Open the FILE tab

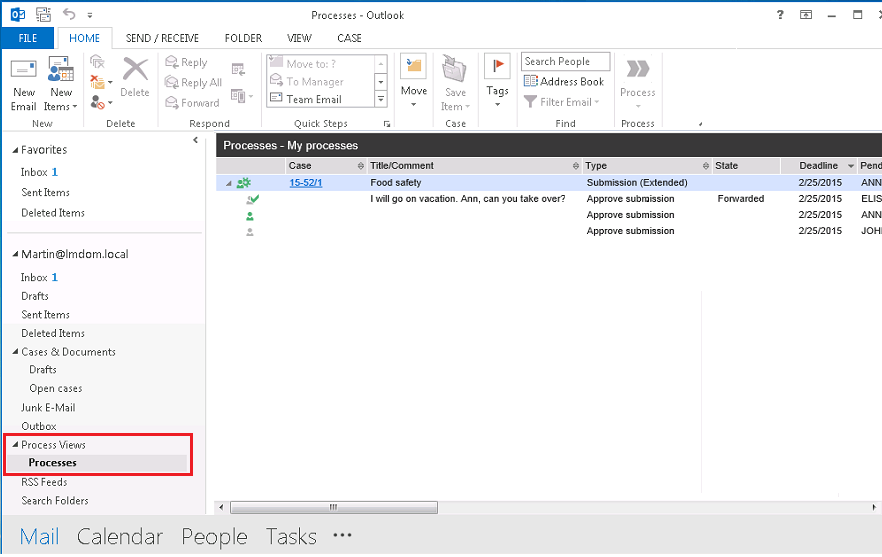(28, 38)
